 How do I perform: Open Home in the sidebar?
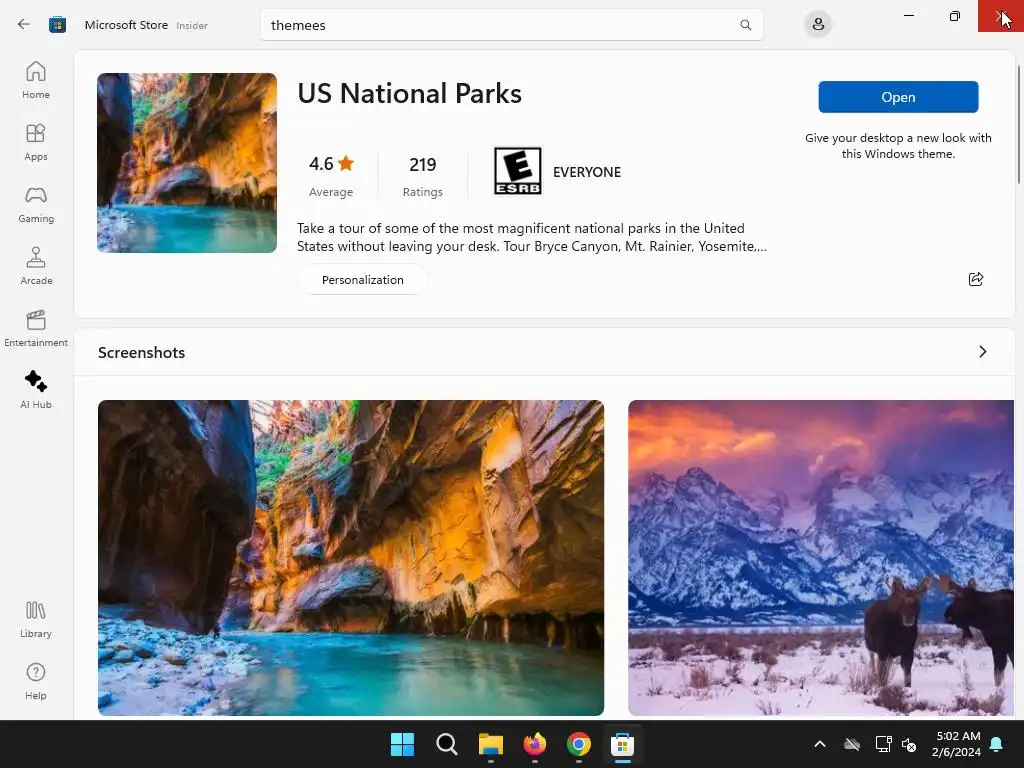coord(36,80)
